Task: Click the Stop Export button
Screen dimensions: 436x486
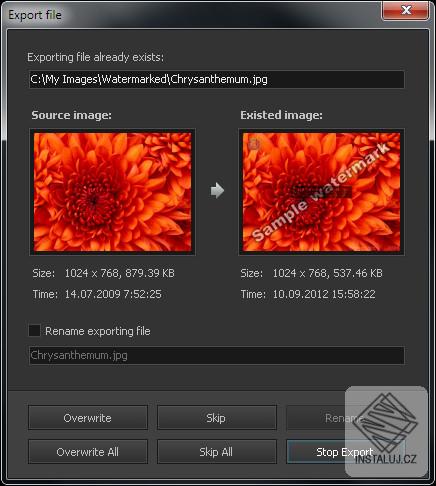Action: (x=345, y=452)
